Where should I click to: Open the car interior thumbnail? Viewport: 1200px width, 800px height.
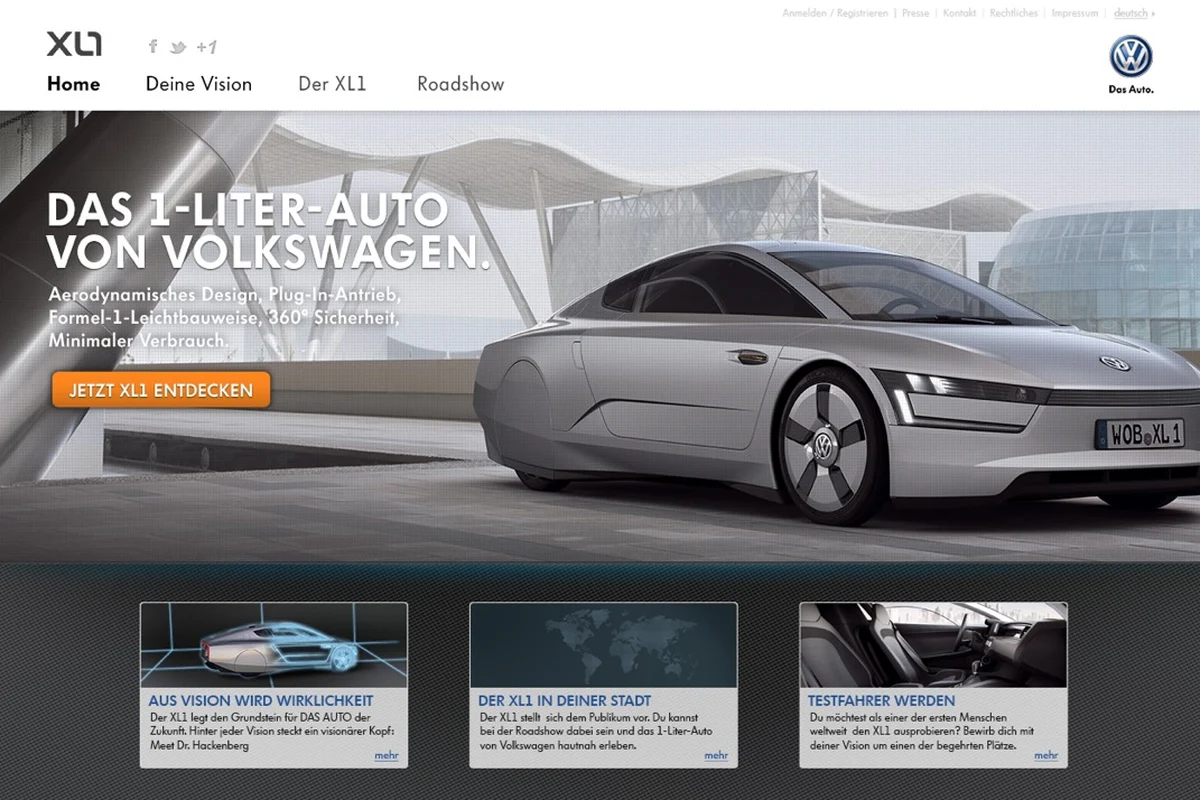click(x=933, y=645)
